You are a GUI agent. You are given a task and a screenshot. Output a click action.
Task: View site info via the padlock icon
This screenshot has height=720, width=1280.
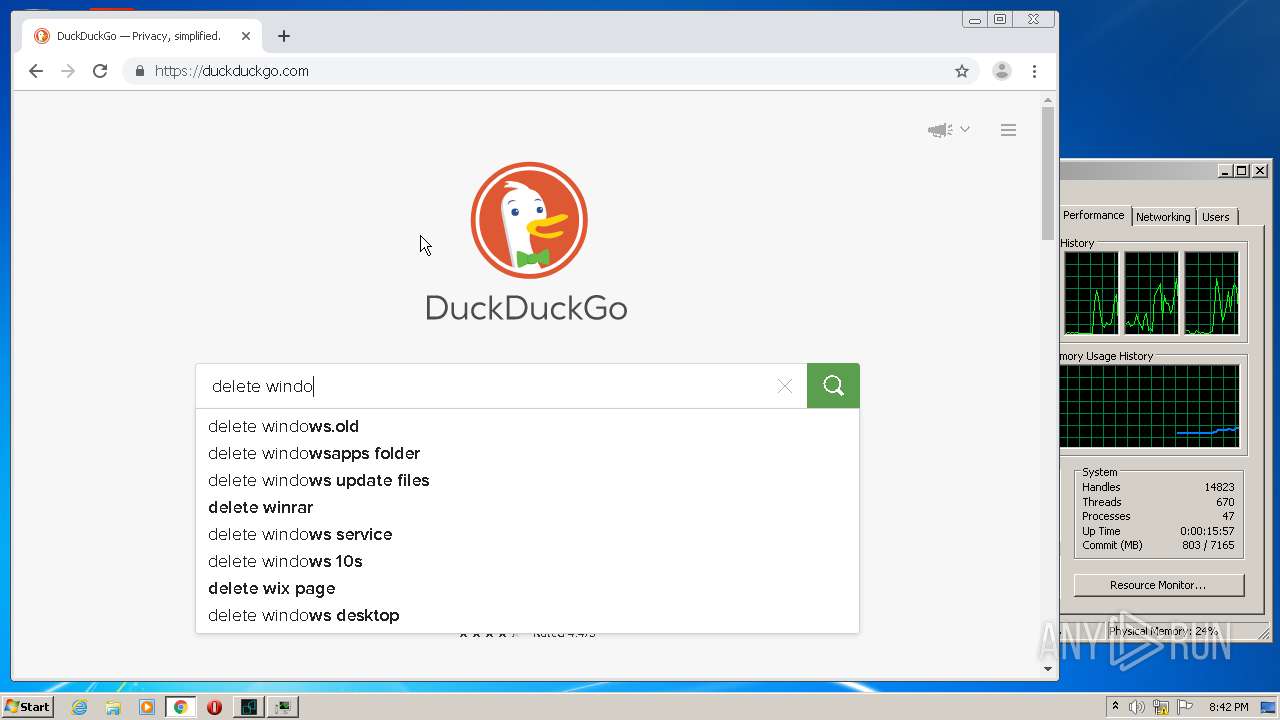139,71
